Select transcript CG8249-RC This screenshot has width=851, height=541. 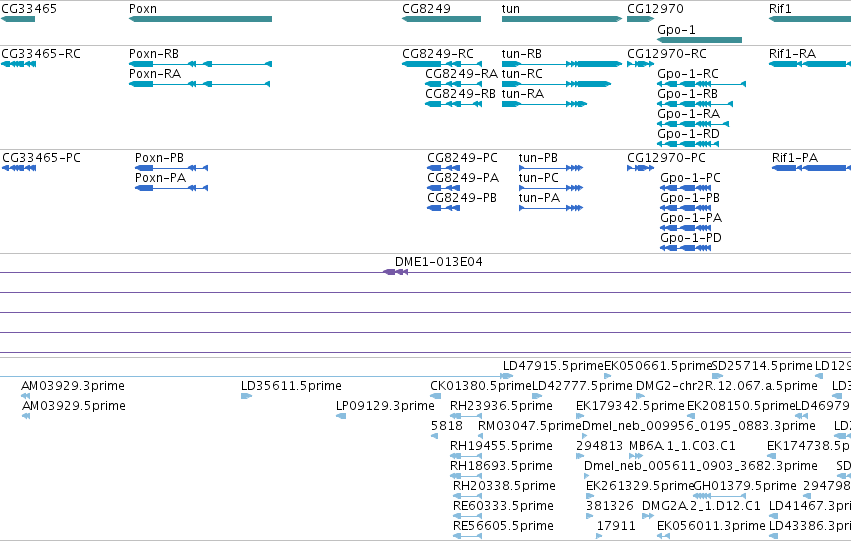[x=442, y=64]
